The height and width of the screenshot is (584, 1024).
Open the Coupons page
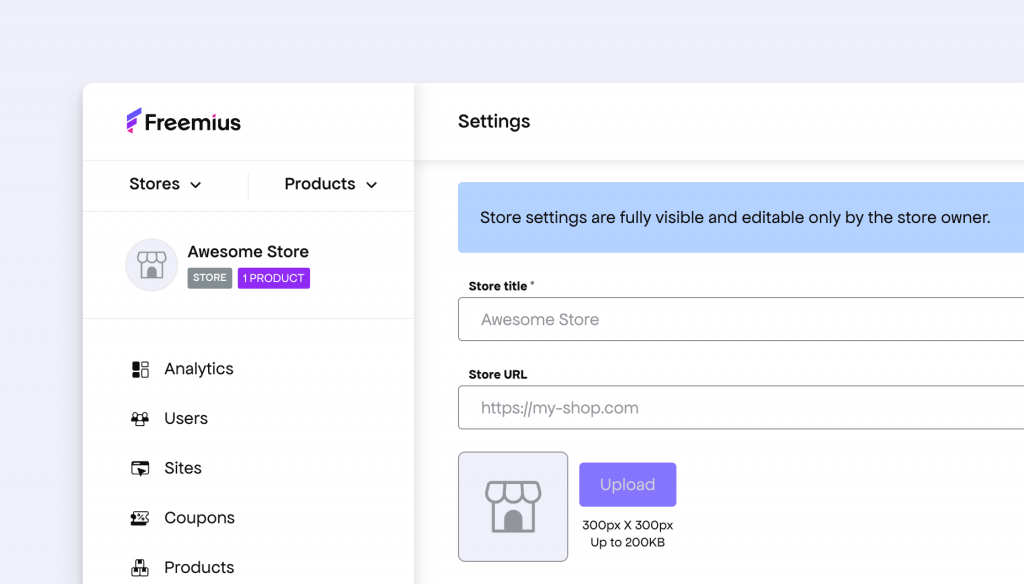199,518
